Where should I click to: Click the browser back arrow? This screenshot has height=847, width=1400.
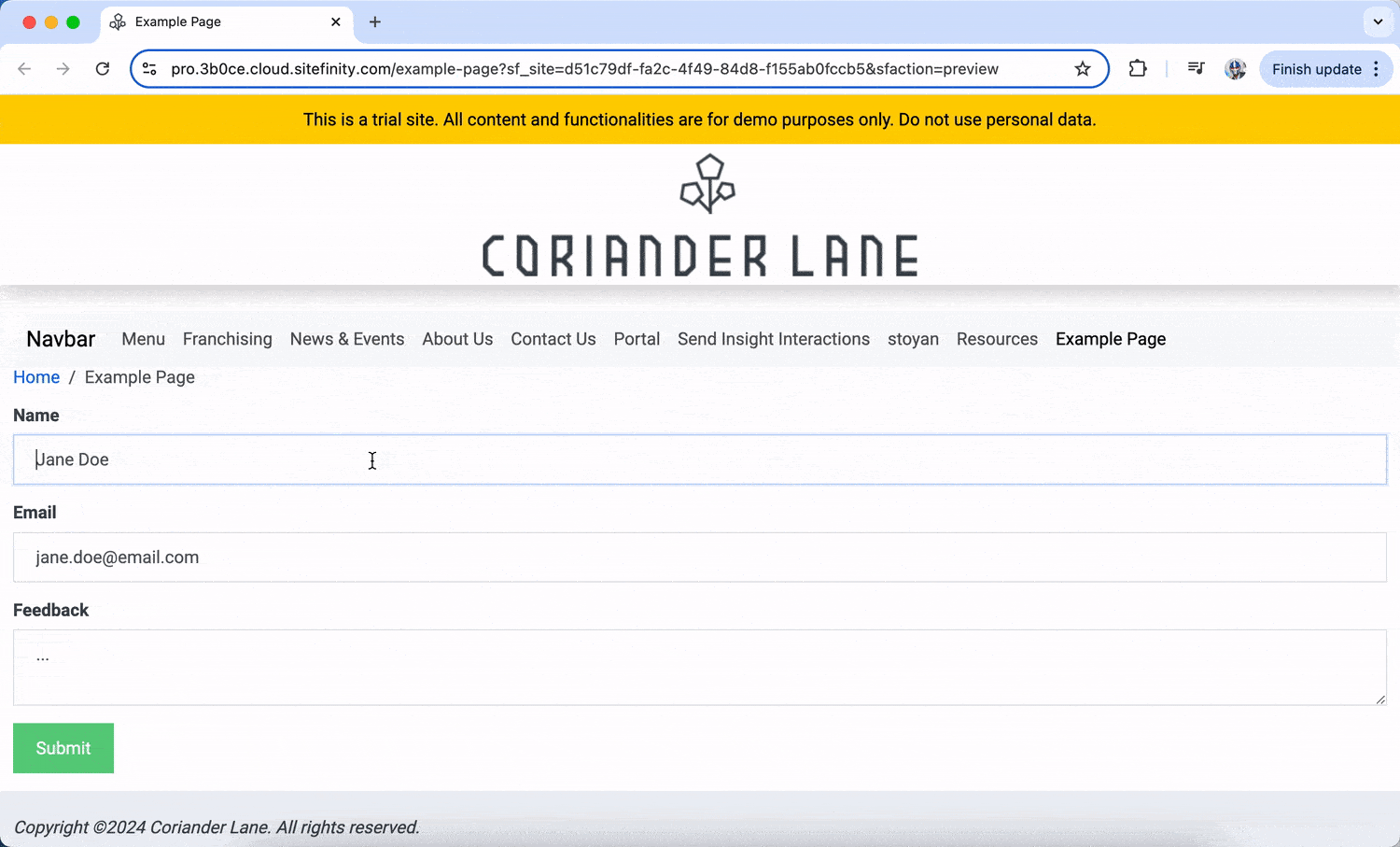(x=25, y=69)
